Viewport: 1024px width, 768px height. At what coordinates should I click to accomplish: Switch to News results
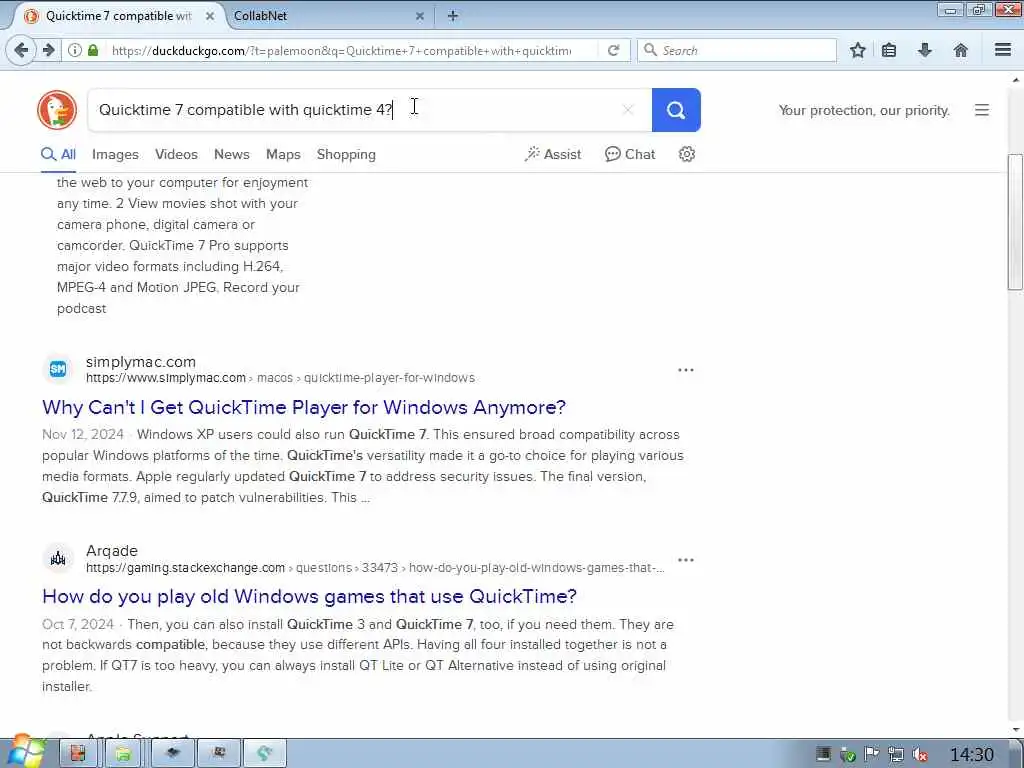232,155
